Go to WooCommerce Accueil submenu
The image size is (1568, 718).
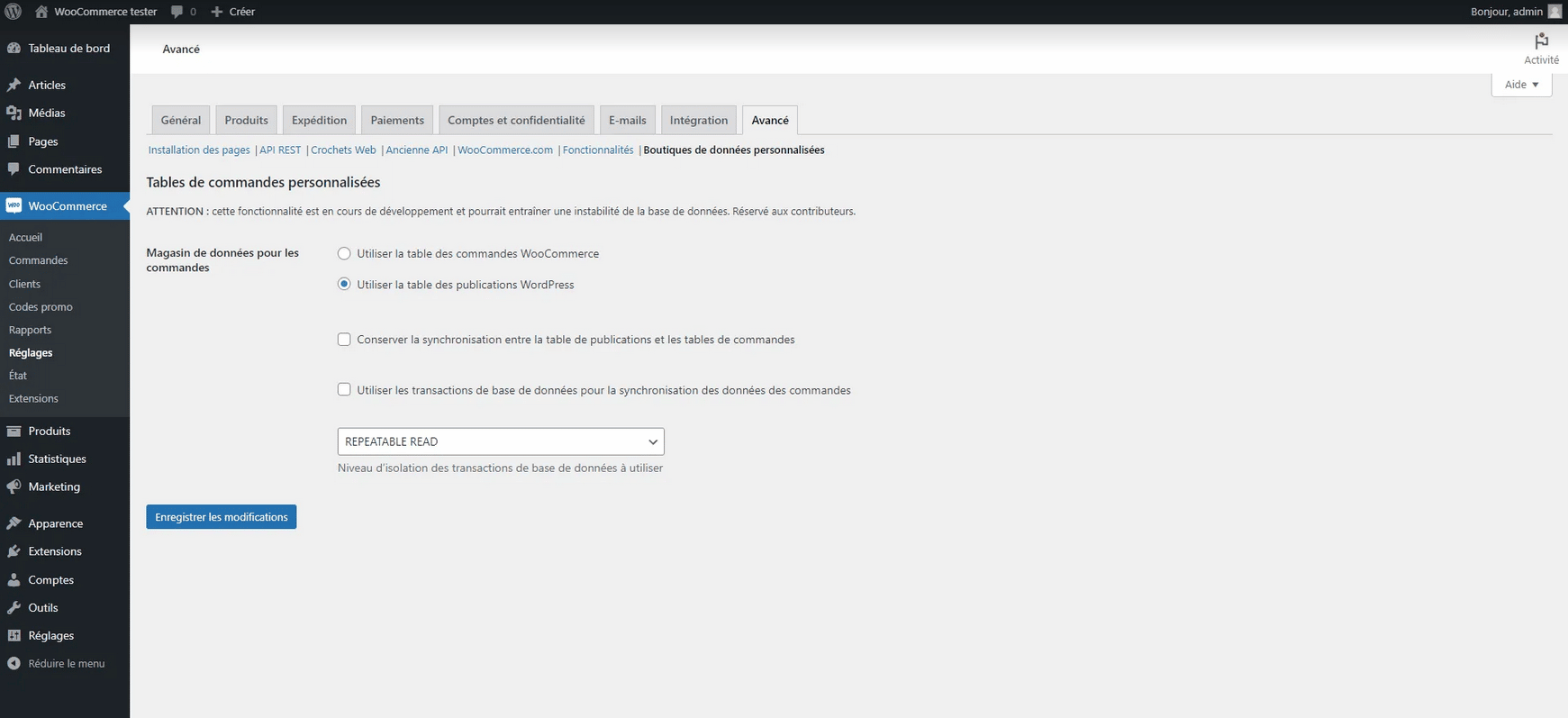tap(26, 238)
